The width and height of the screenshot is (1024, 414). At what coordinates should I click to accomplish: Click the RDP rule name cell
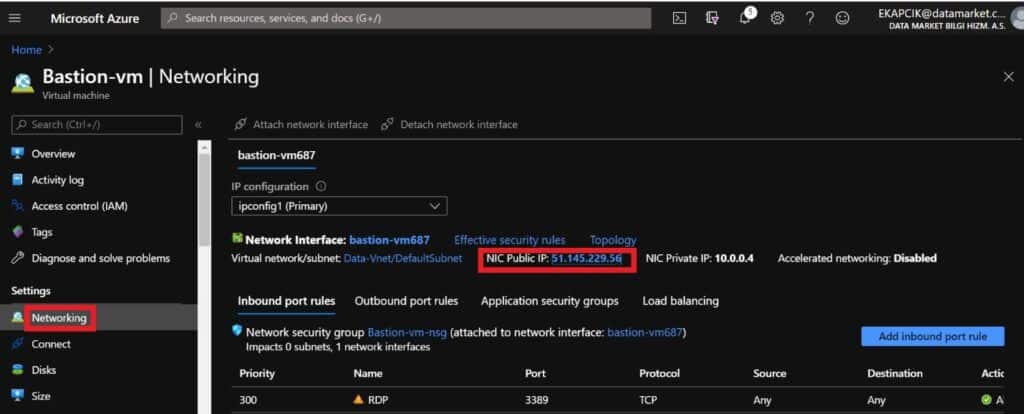378,399
